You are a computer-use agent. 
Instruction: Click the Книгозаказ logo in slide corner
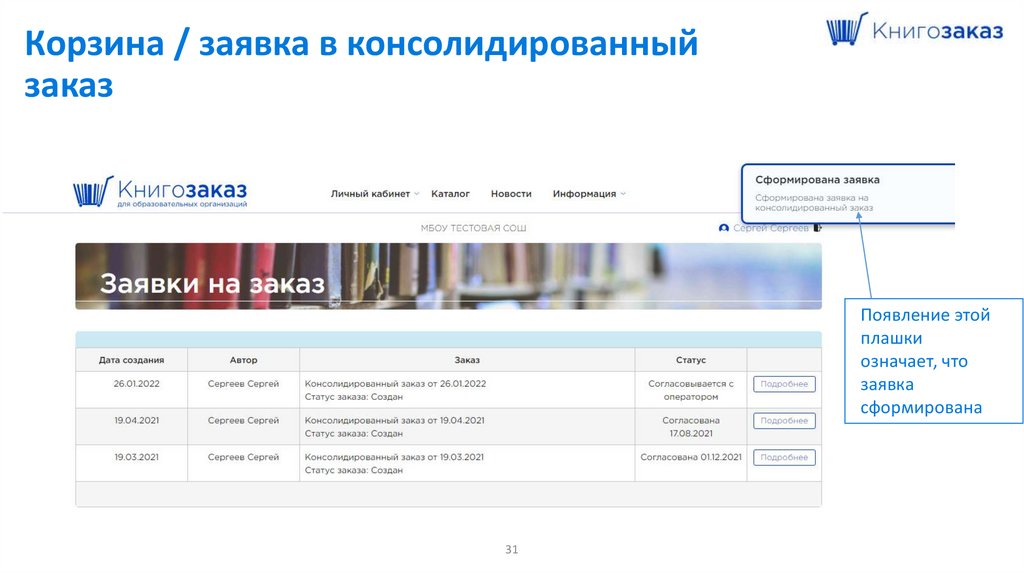[x=914, y=29]
